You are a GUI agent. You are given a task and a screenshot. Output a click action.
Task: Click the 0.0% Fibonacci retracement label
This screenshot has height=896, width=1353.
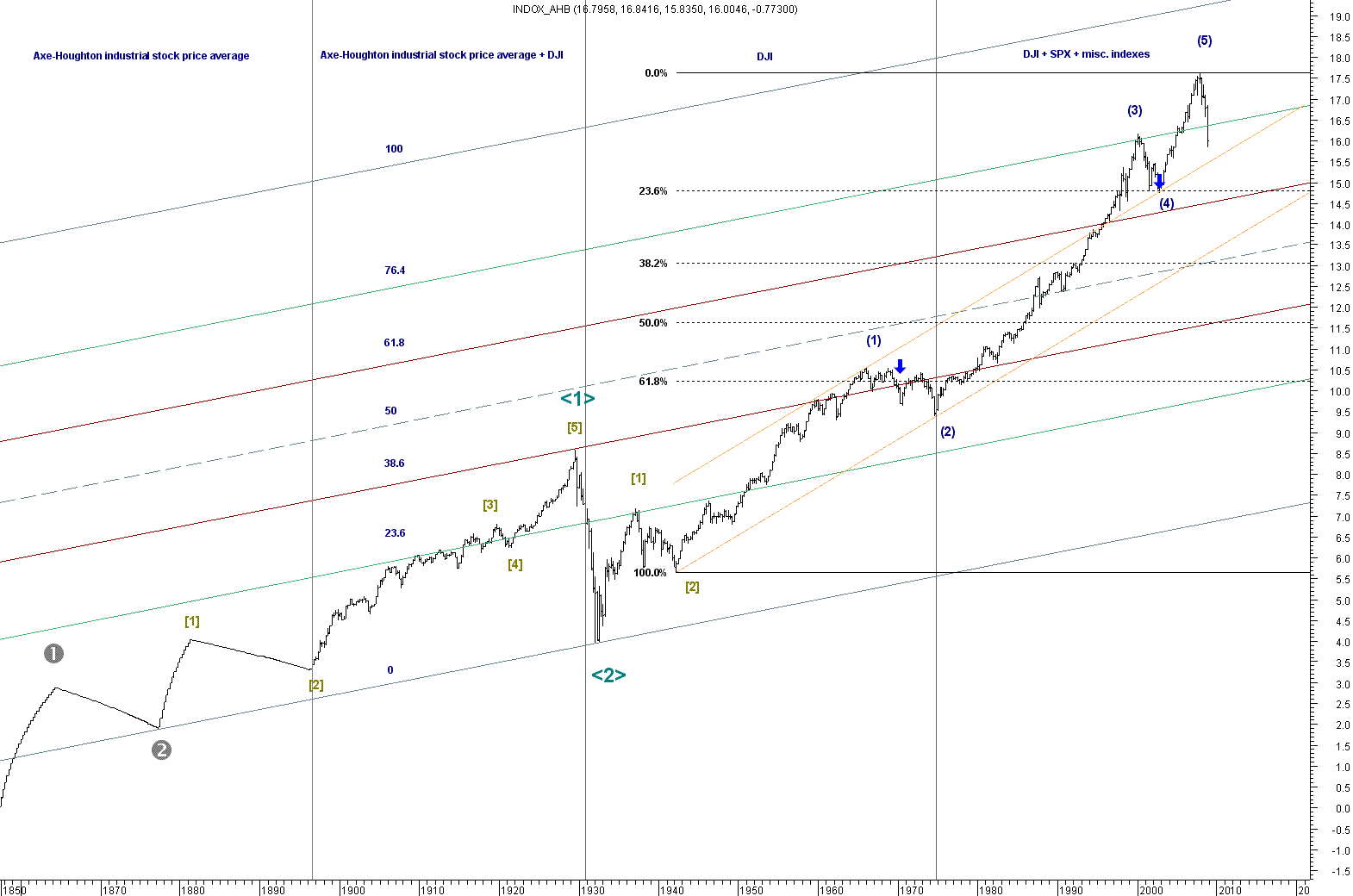pos(656,73)
